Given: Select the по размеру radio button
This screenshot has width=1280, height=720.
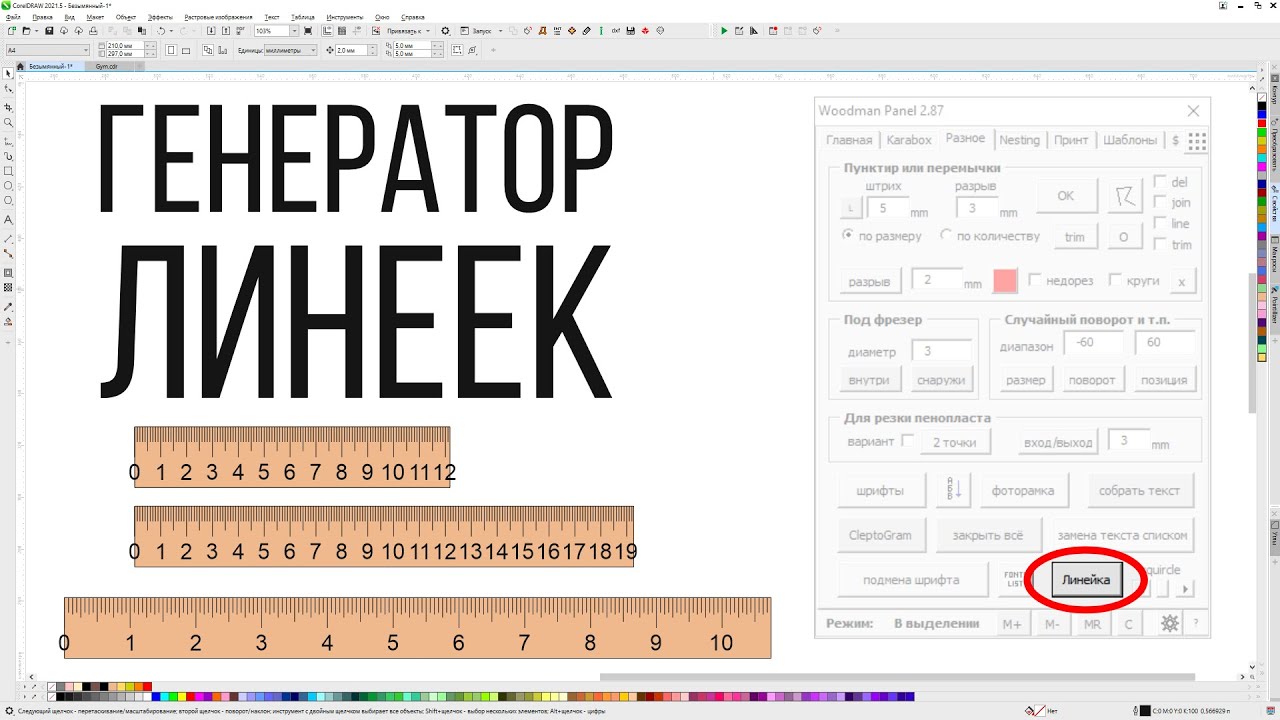Looking at the screenshot, I should (848, 236).
